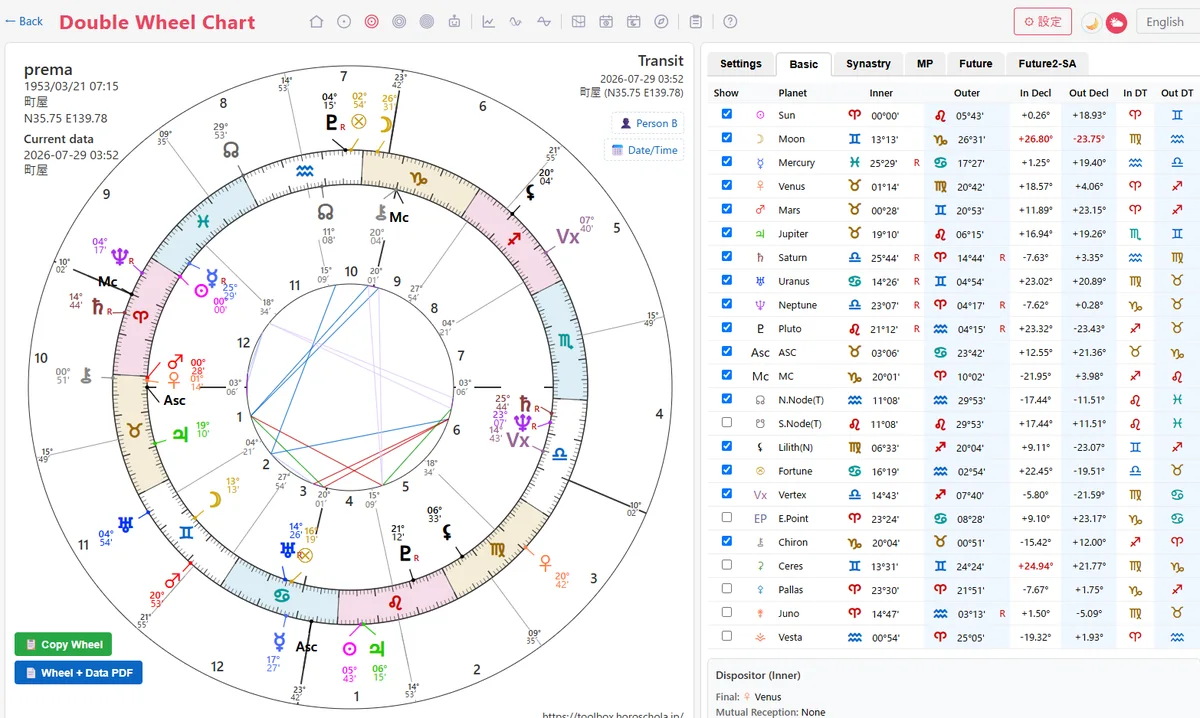The width and height of the screenshot is (1200, 718).
Task: Open the grid table tool icon
Action: pos(578,21)
